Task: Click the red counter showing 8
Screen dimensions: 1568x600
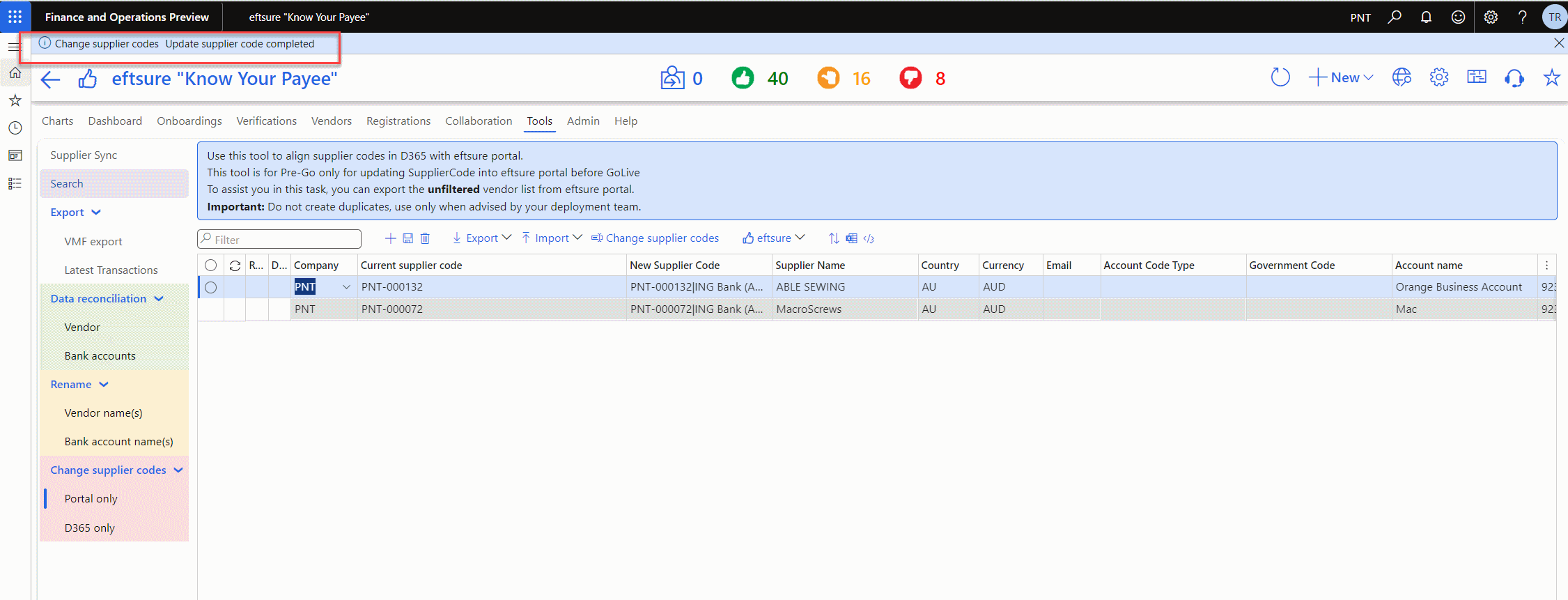Action: [922, 78]
